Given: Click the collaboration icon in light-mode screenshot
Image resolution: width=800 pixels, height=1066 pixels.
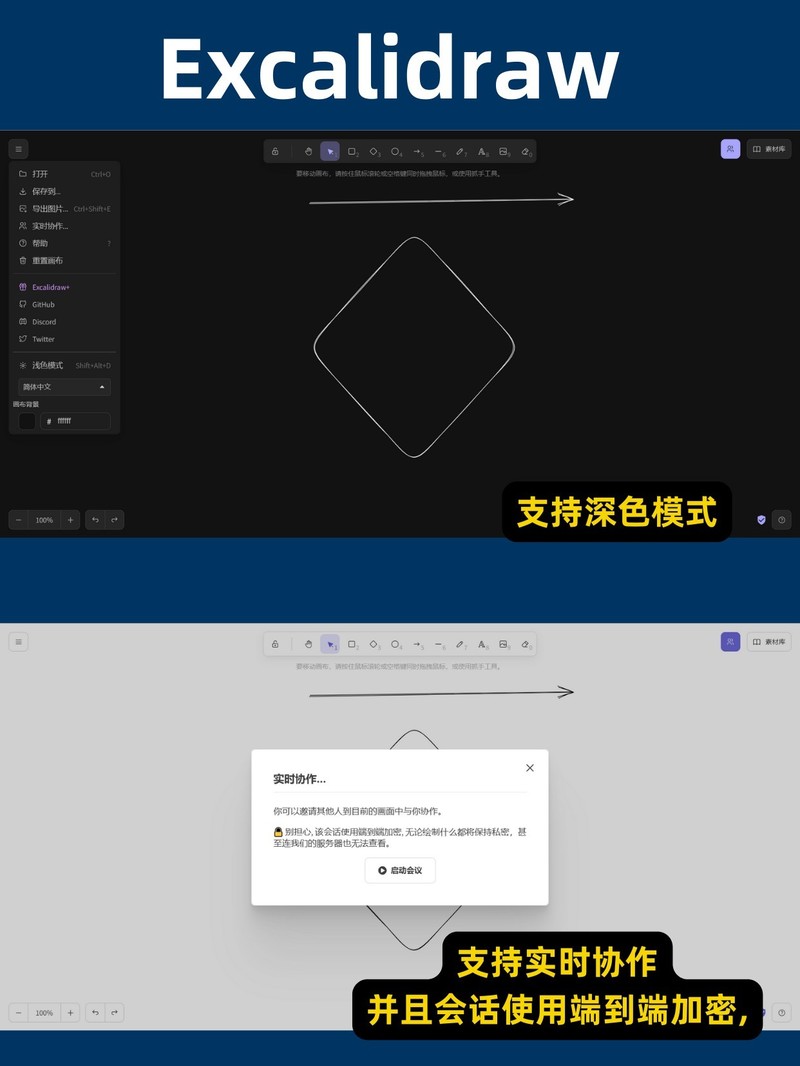Looking at the screenshot, I should pos(730,642).
